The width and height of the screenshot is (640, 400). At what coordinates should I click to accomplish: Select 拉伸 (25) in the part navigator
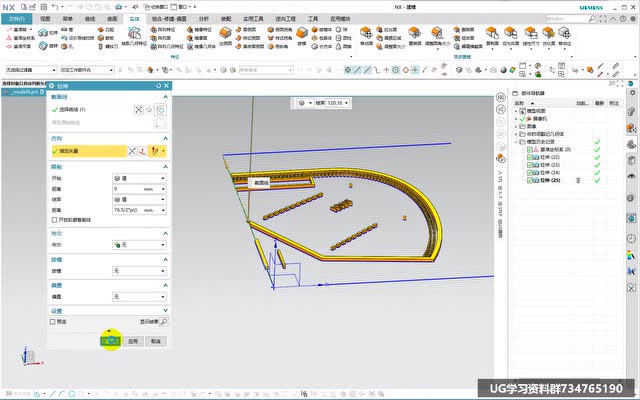tap(548, 181)
